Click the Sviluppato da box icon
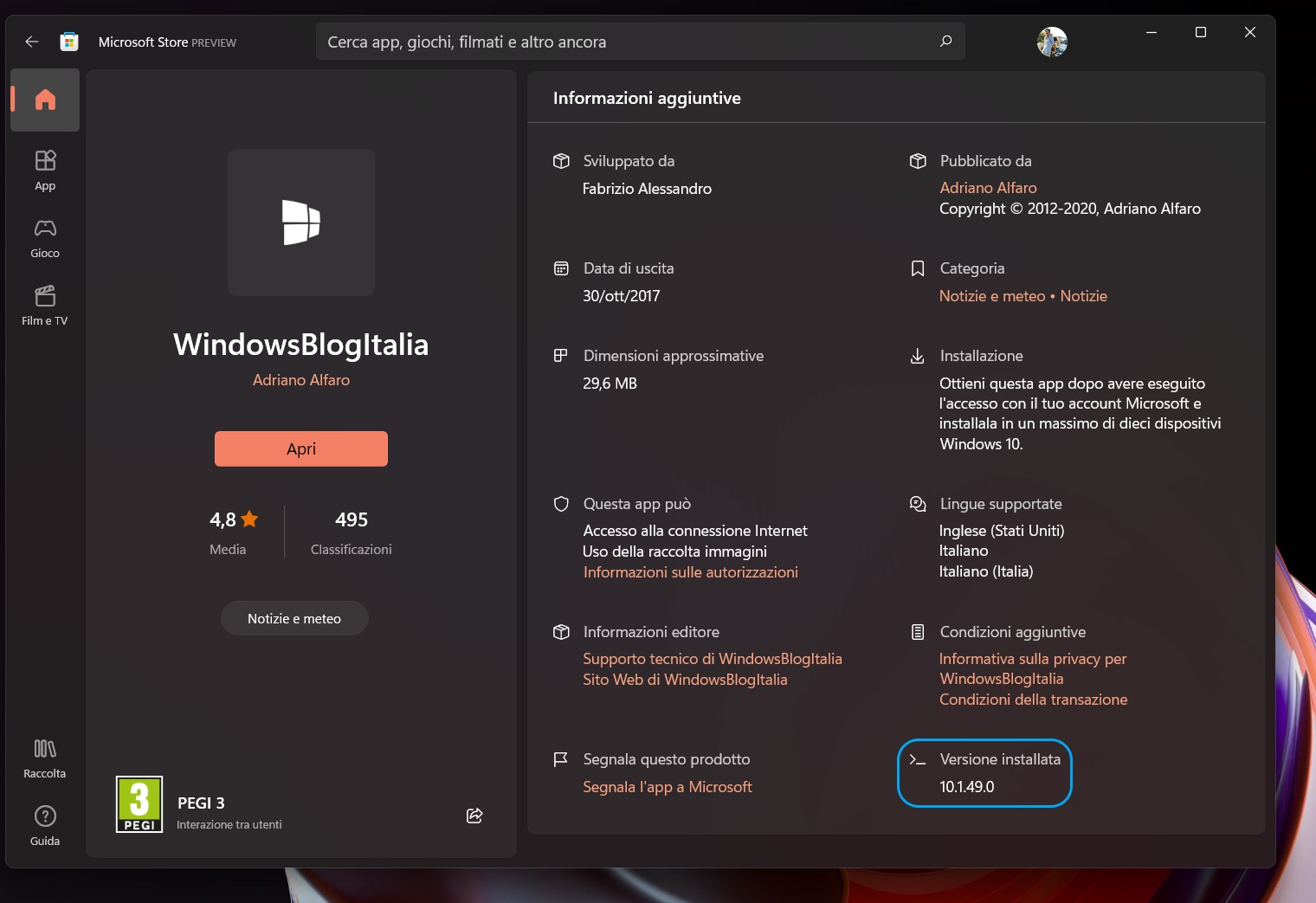 coord(561,161)
